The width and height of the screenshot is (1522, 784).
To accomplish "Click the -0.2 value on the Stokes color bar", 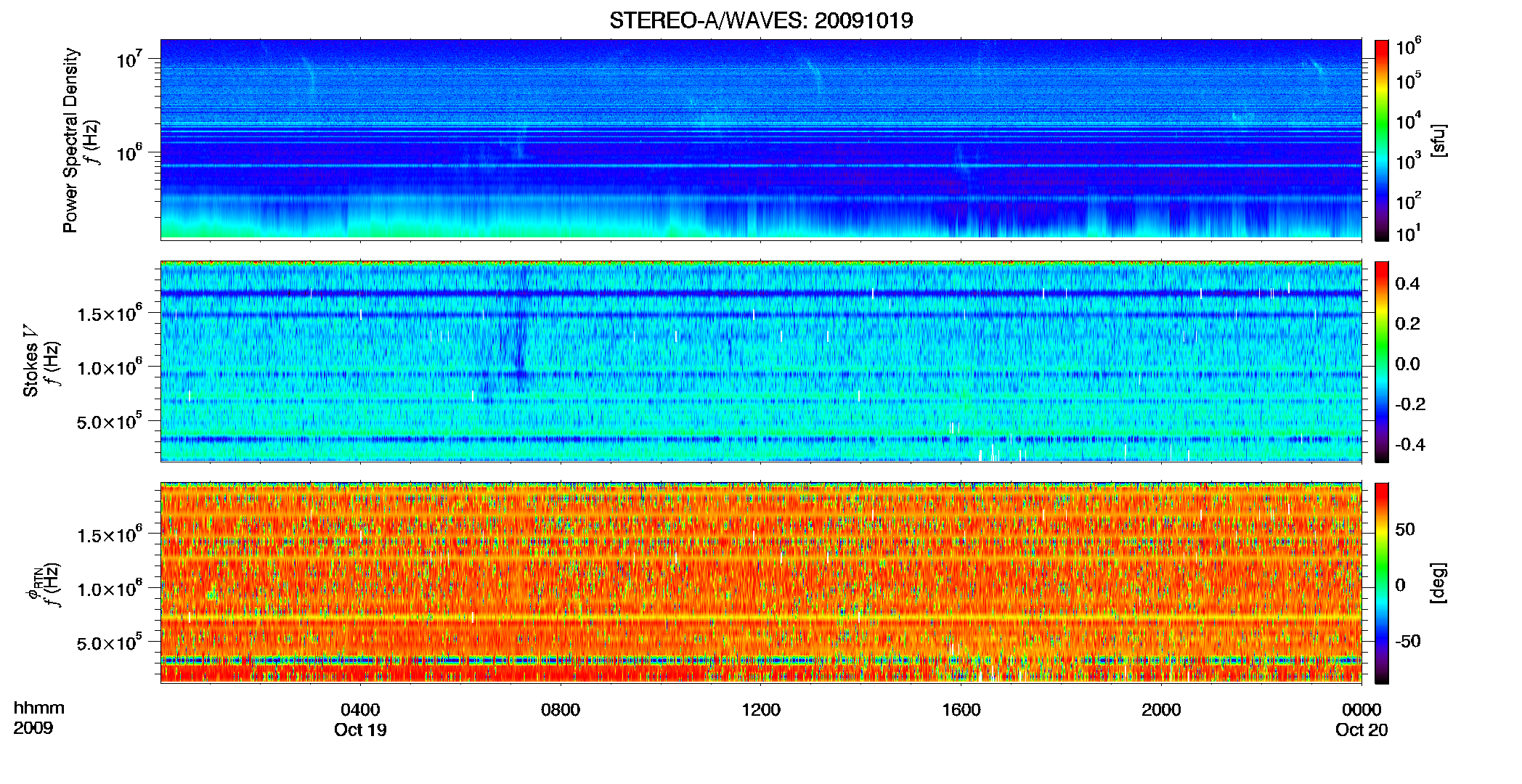I will [x=1410, y=404].
